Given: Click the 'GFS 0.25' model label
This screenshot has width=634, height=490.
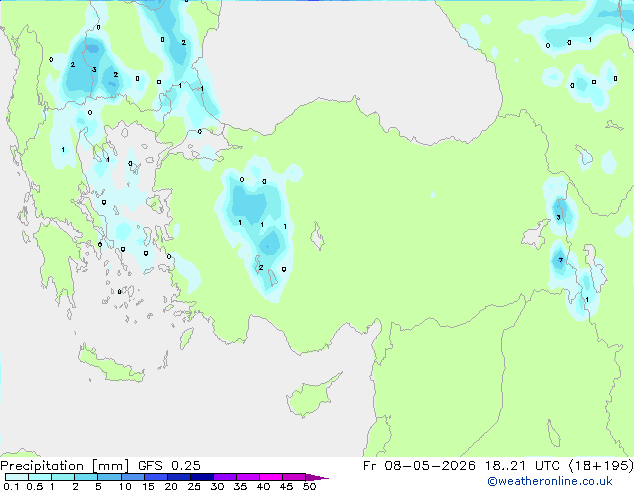Looking at the screenshot, I should tap(169, 466).
